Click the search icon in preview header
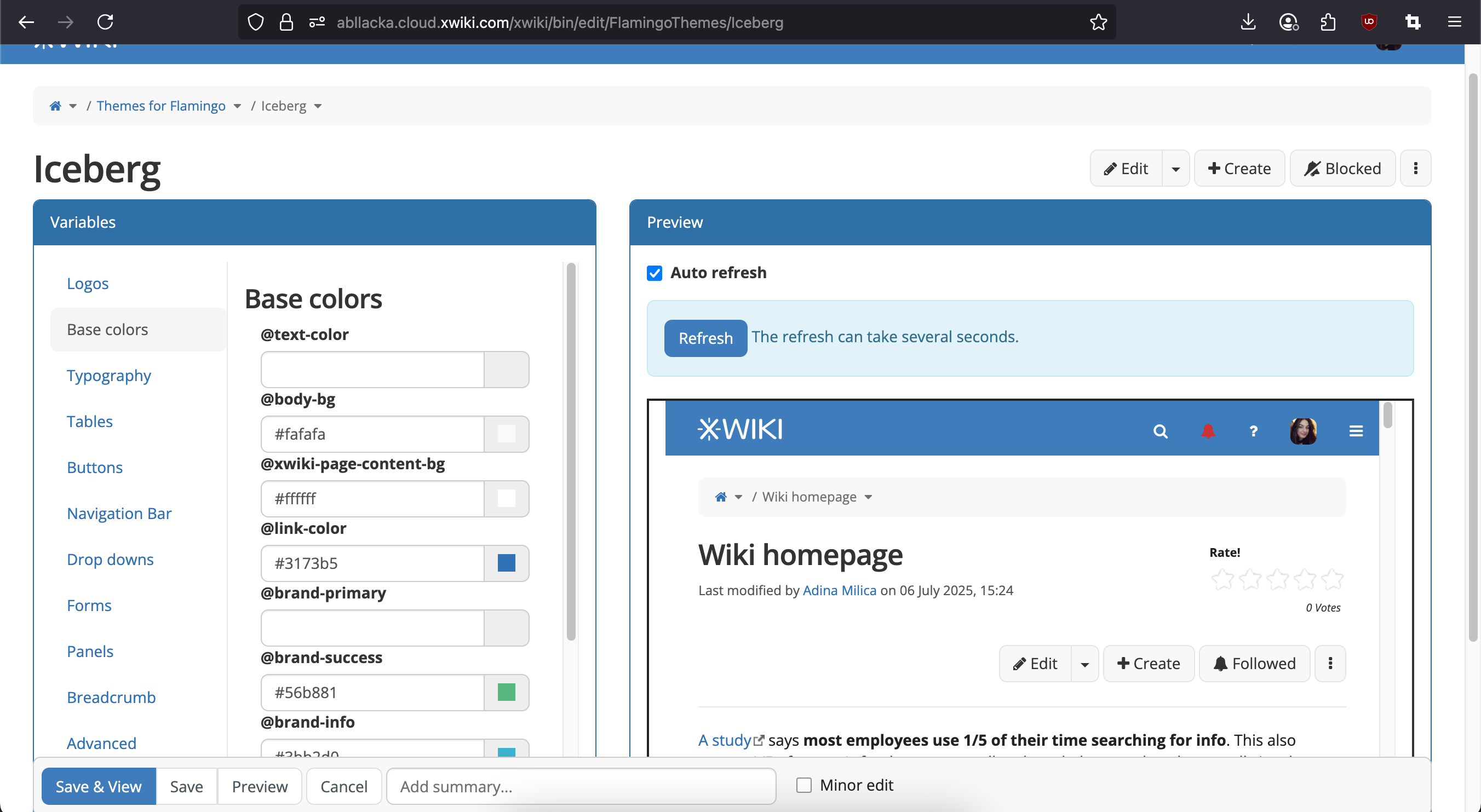The width and height of the screenshot is (1481, 812). pyautogui.click(x=1160, y=431)
